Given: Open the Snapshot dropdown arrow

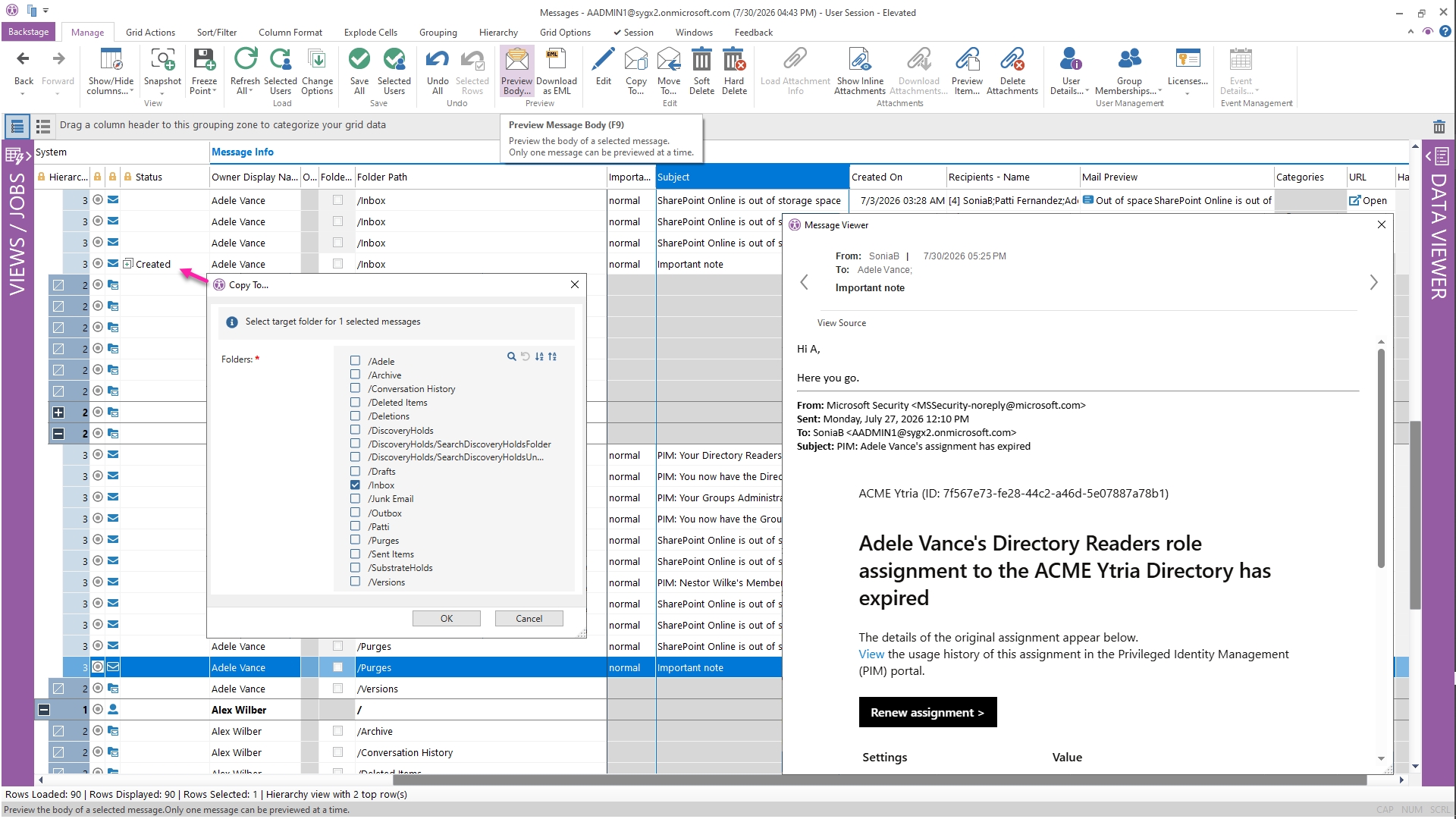Looking at the screenshot, I should (162, 93).
